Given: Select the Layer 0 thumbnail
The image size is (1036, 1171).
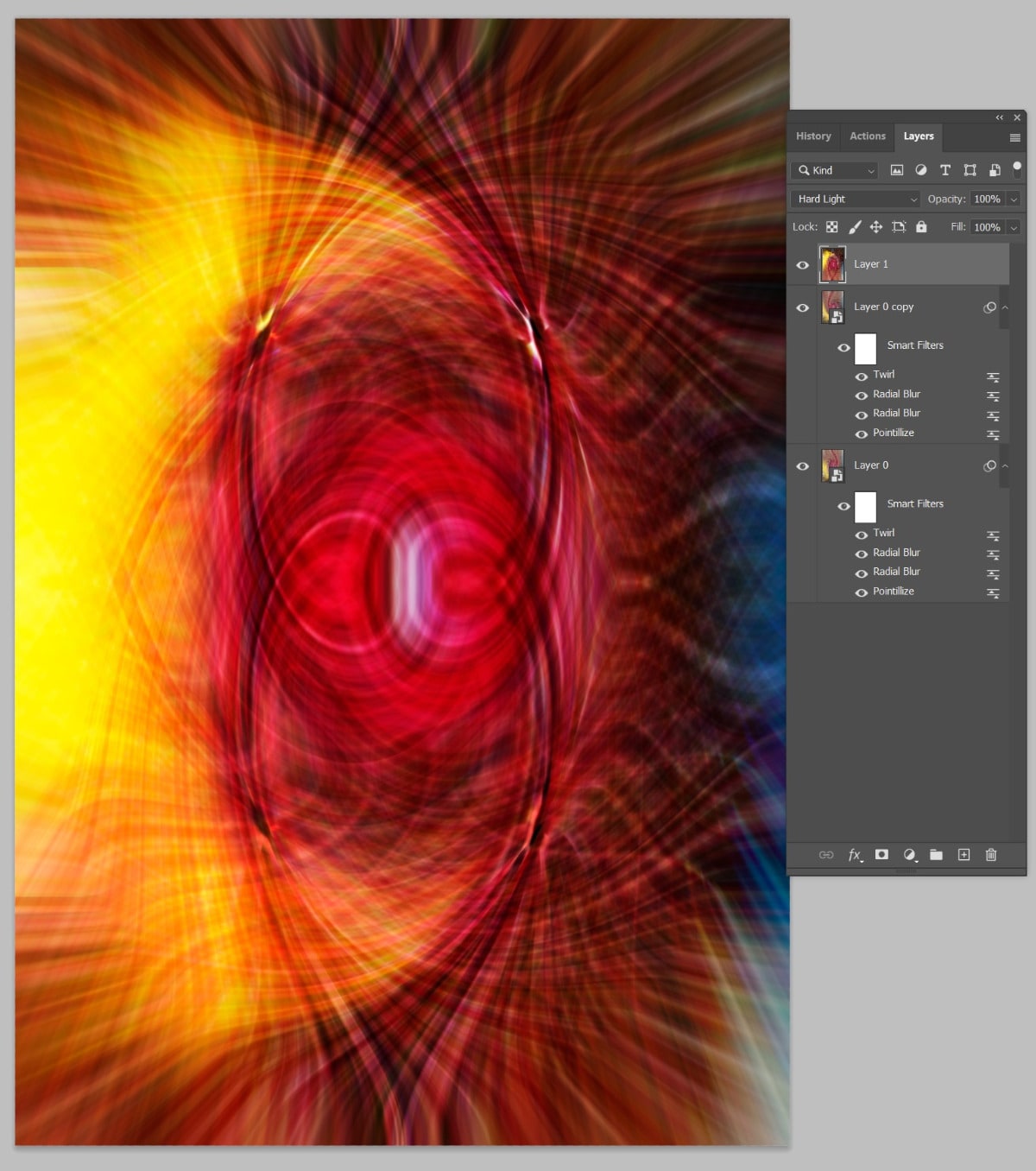Looking at the screenshot, I should click(x=833, y=466).
